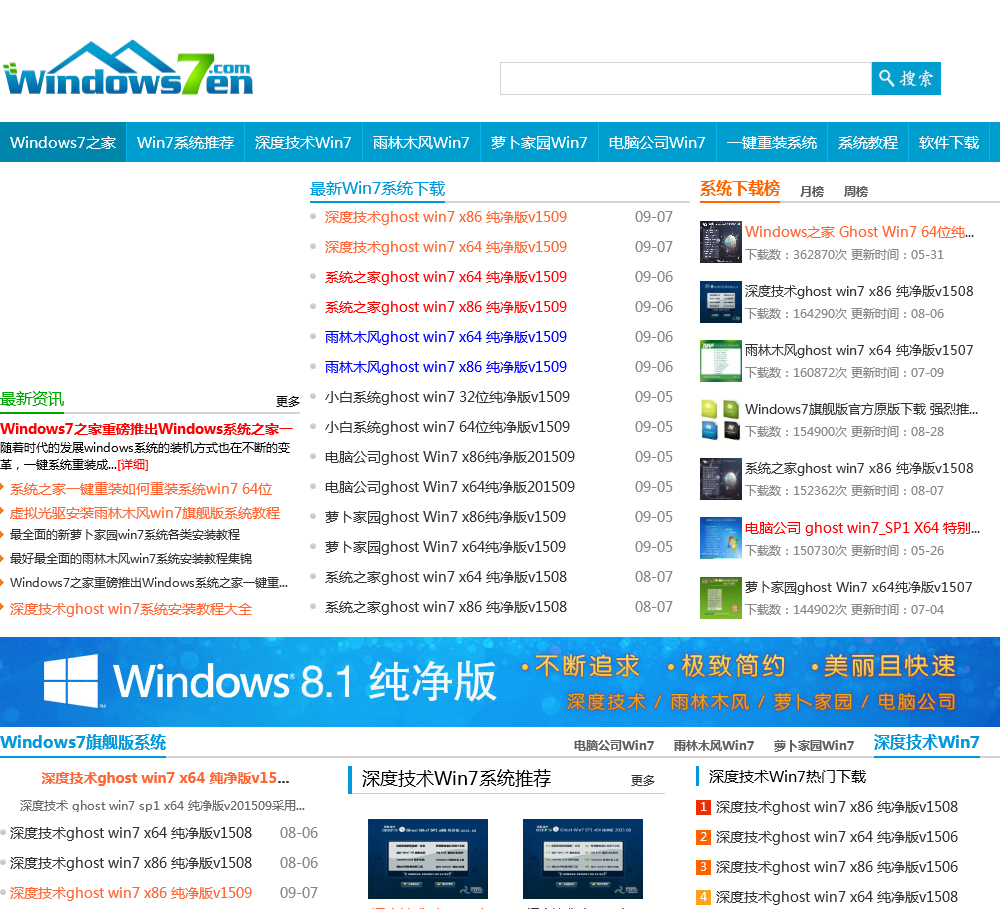Screen dimensions: 1000x909
Task: Open 小白系统ghost win7 32位纯净版v1509 link
Action: click(447, 397)
